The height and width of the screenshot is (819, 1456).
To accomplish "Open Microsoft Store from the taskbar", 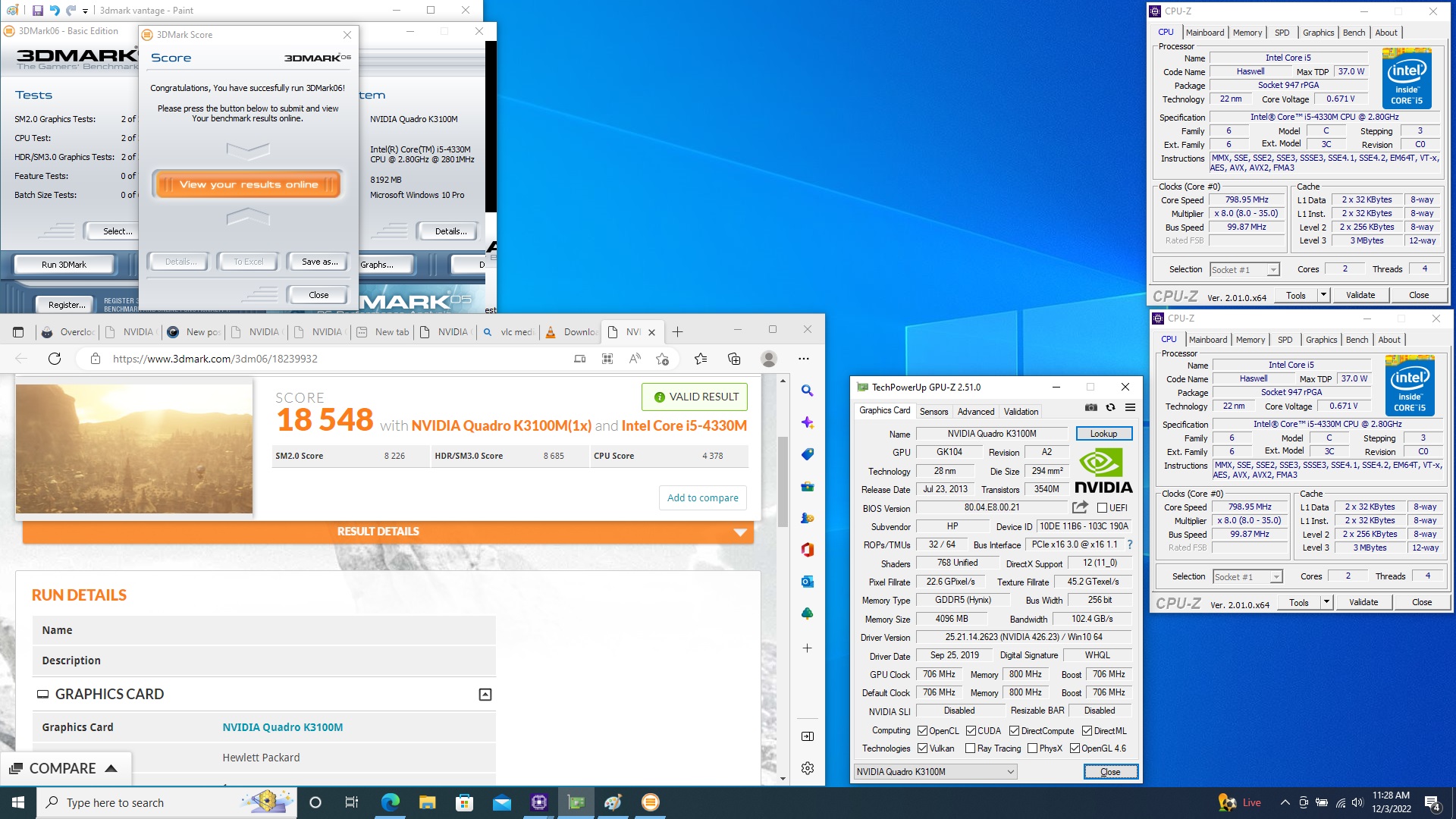I will point(464,802).
